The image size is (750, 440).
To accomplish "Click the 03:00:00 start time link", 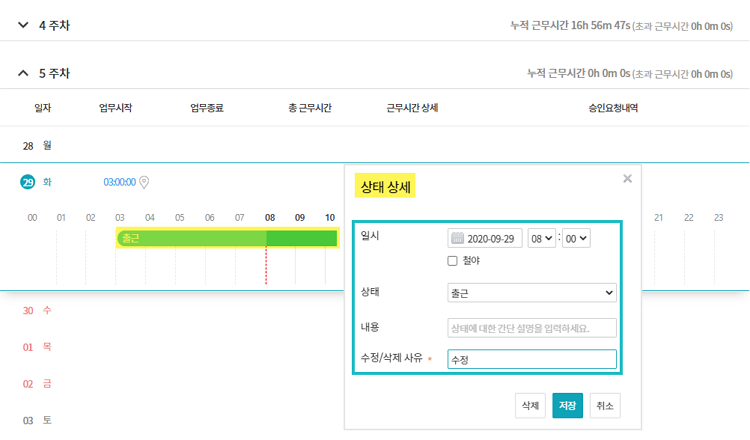I will [x=120, y=182].
